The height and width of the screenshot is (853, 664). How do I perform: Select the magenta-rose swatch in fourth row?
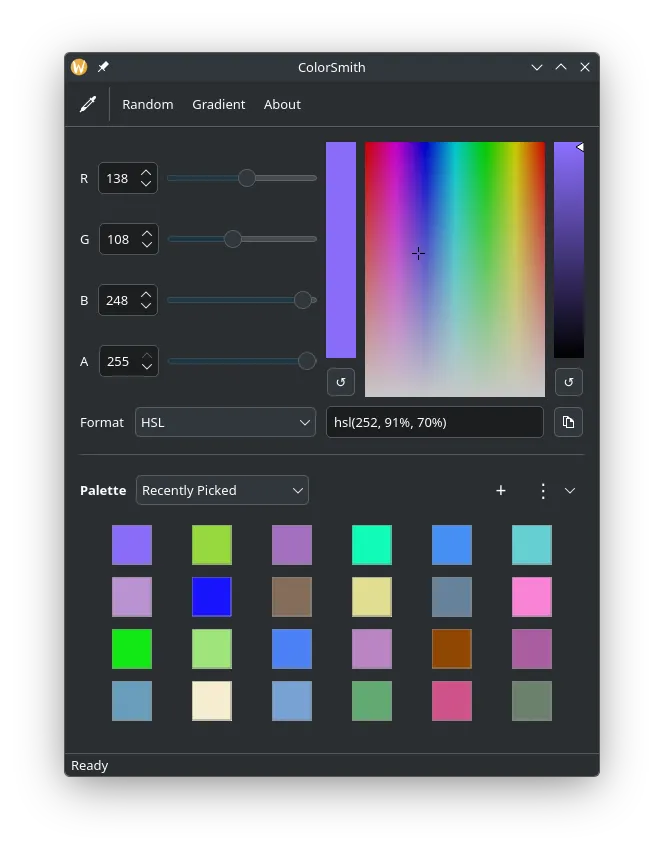tap(452, 701)
